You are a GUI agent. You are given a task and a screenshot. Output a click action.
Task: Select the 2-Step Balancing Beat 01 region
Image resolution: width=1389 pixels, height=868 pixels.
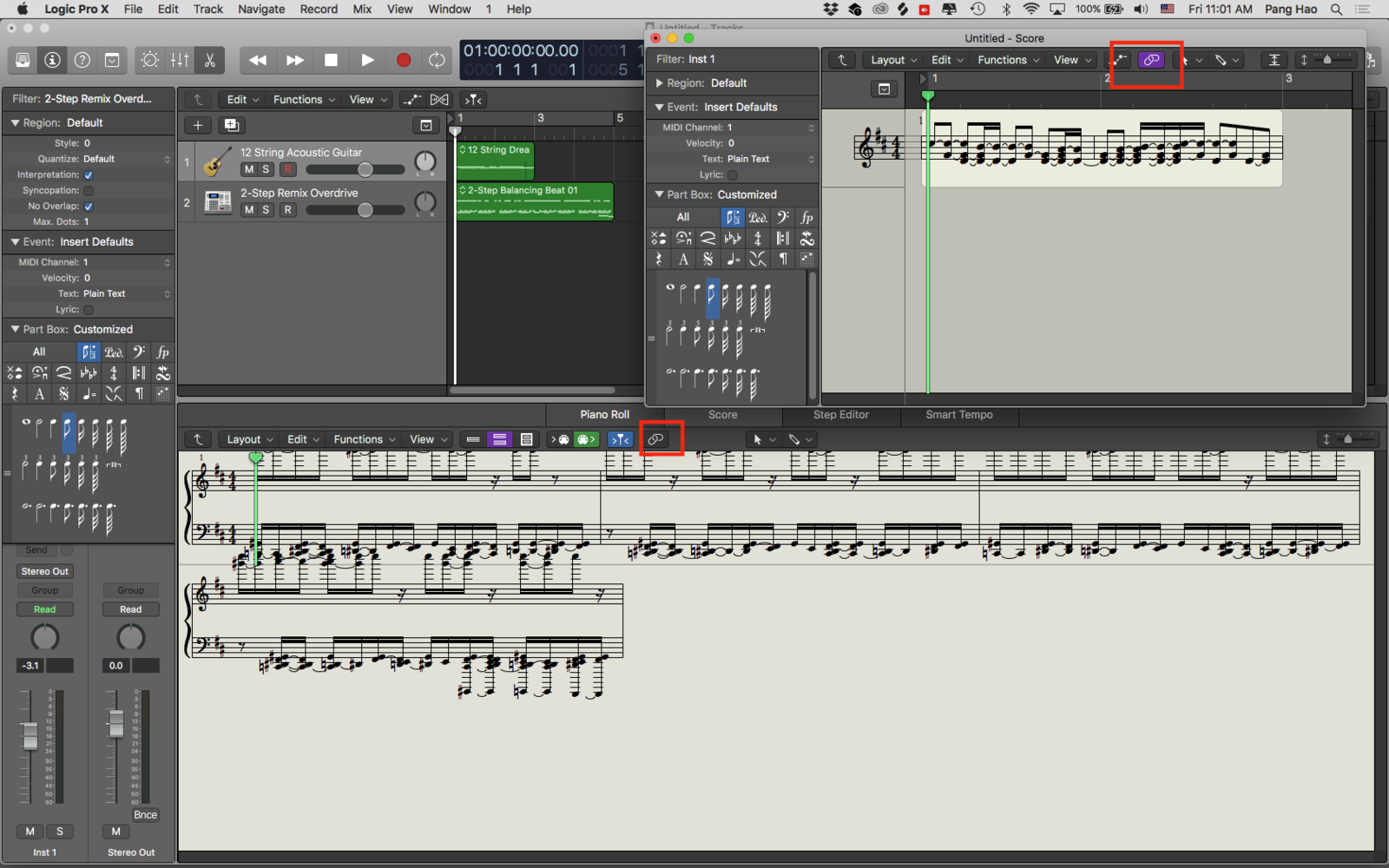click(535, 201)
